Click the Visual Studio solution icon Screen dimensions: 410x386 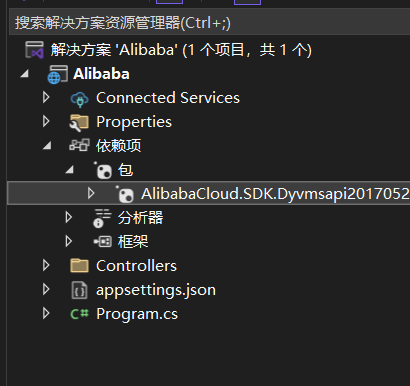click(35, 50)
